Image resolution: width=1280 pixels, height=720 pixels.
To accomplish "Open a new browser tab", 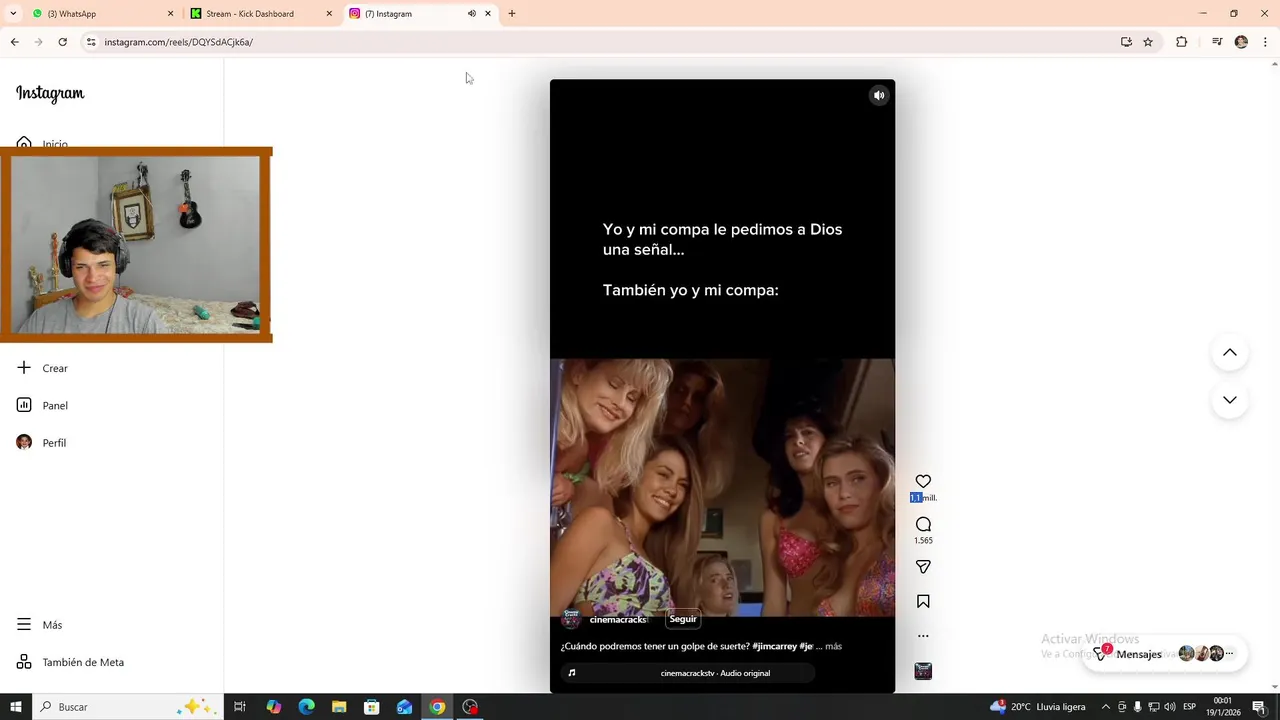I will pos(512,14).
